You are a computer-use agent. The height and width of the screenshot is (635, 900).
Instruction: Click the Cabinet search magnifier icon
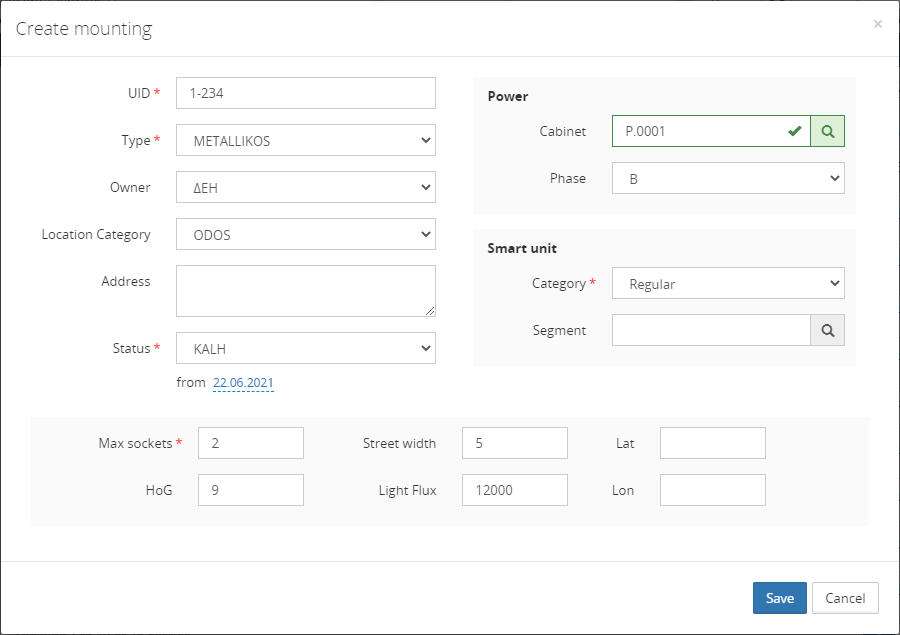(827, 131)
